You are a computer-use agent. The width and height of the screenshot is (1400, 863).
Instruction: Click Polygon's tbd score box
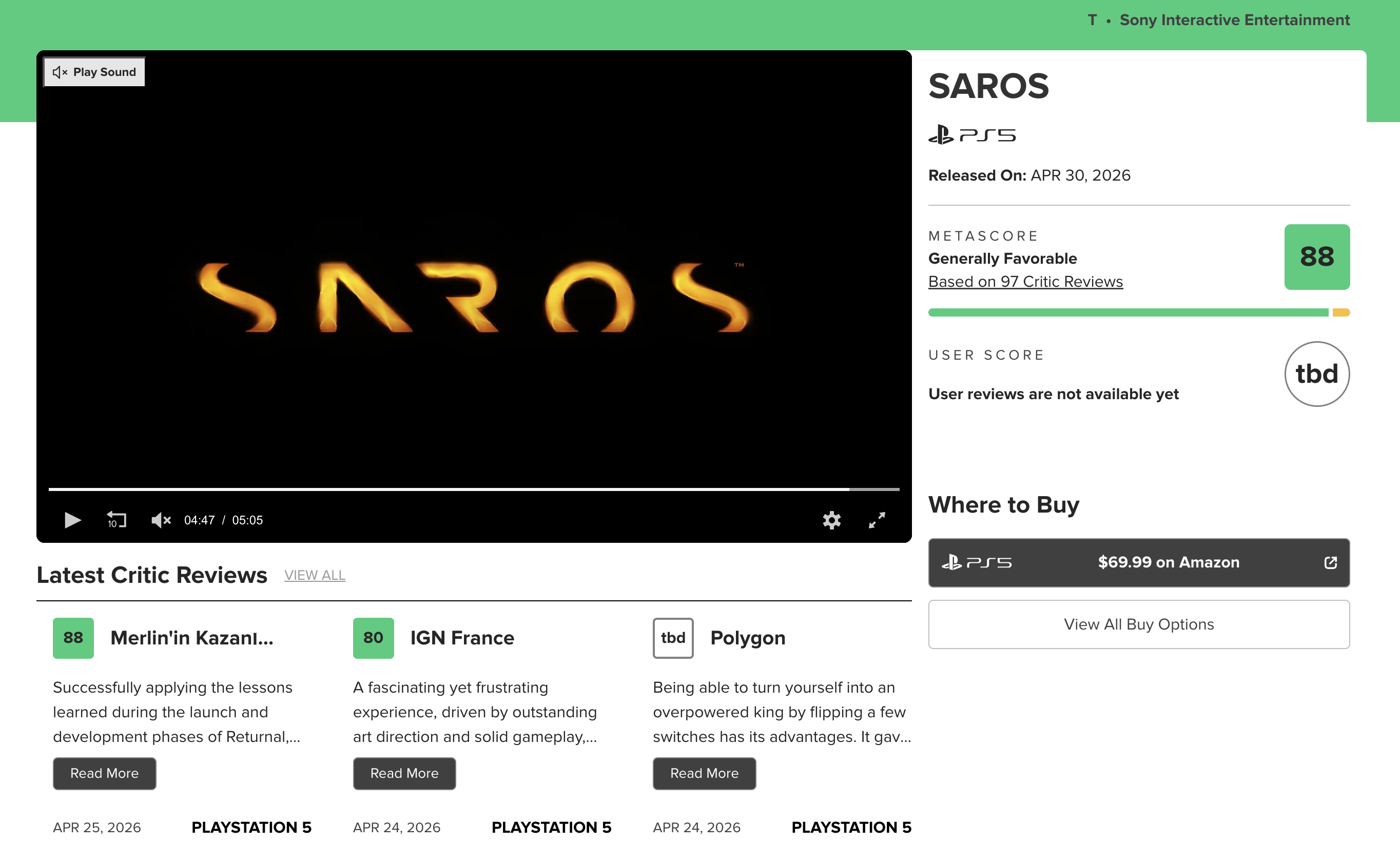click(673, 638)
